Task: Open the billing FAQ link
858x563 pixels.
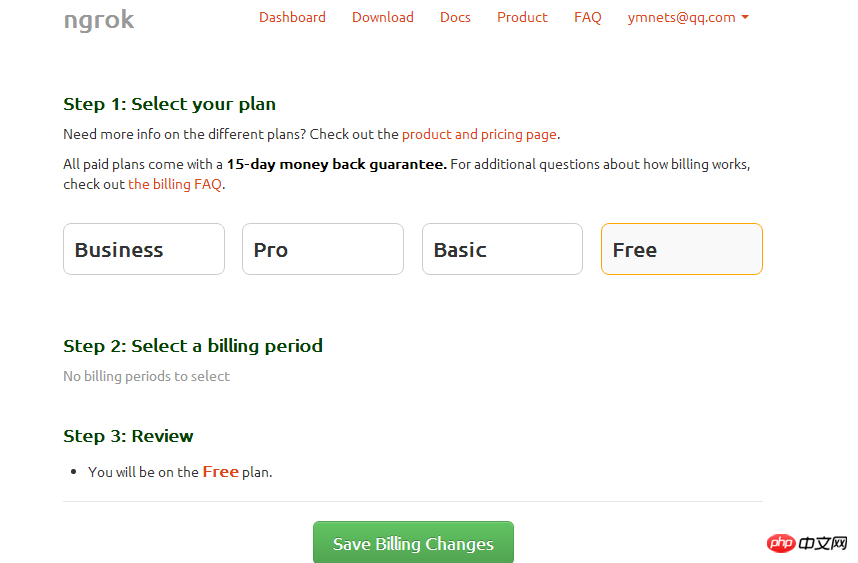Action: (x=175, y=184)
